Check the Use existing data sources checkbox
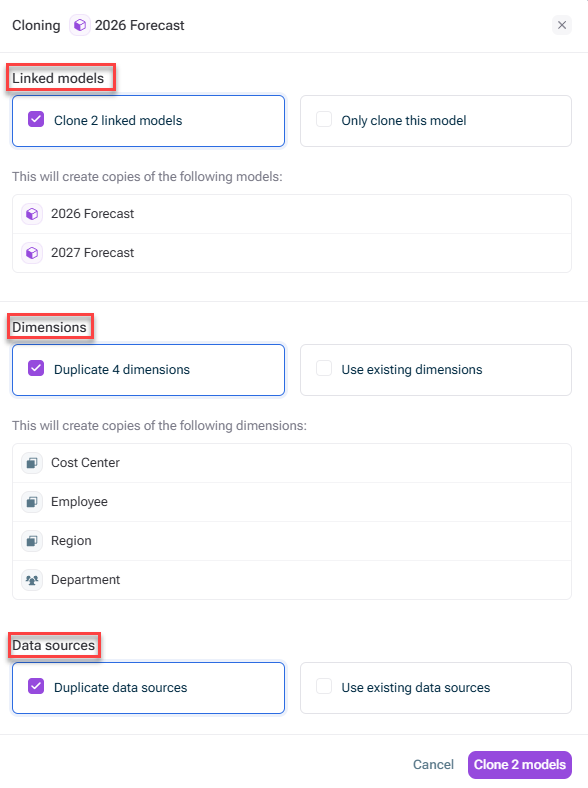 click(324, 686)
